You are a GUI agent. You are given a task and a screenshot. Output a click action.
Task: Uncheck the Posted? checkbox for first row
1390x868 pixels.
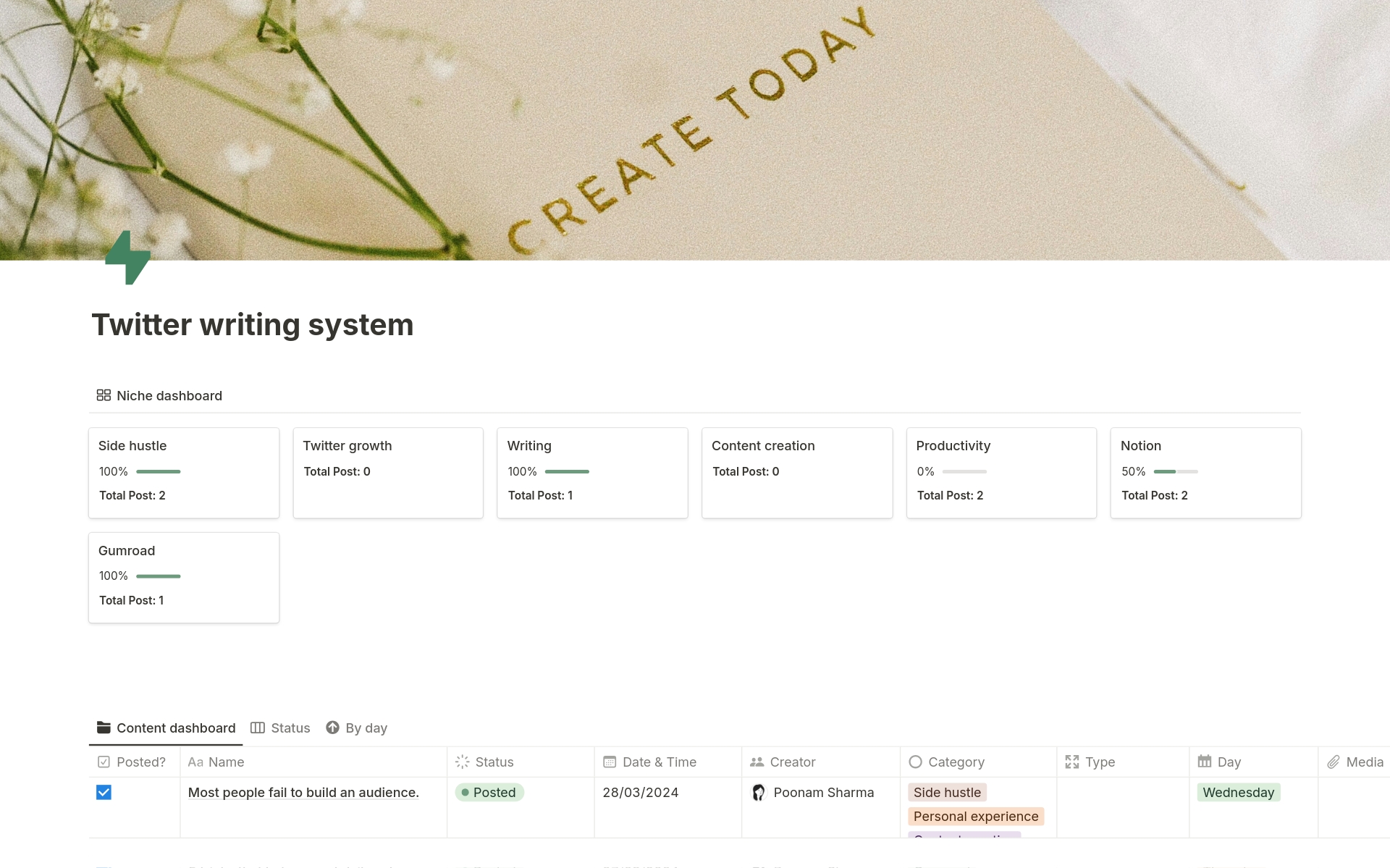point(104,792)
